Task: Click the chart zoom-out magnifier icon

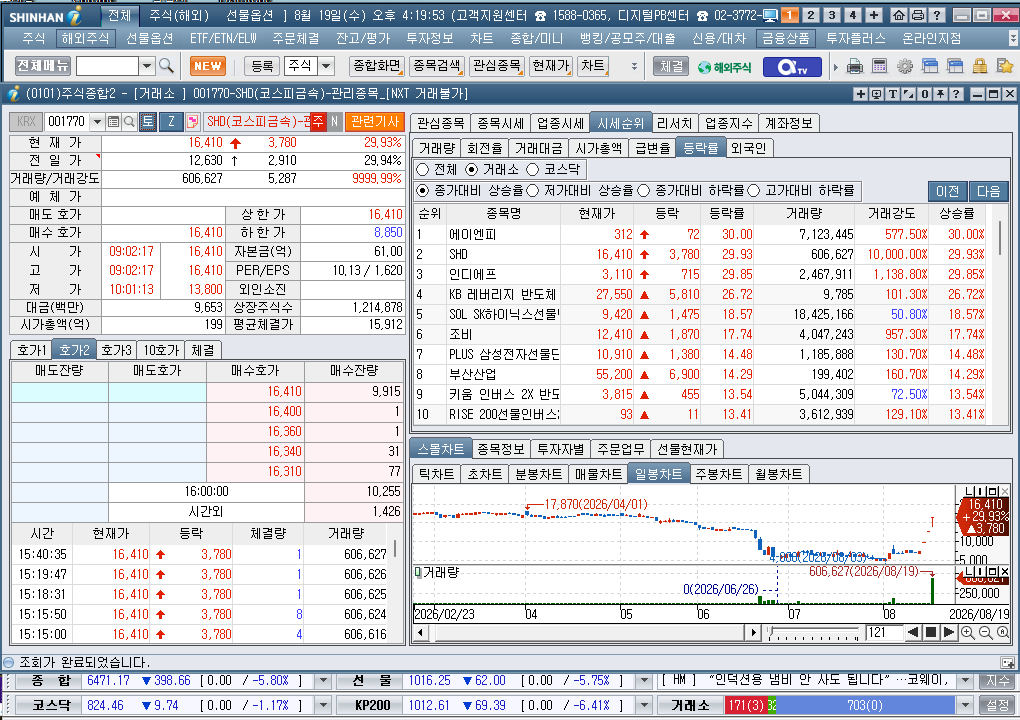Action: pos(986,632)
